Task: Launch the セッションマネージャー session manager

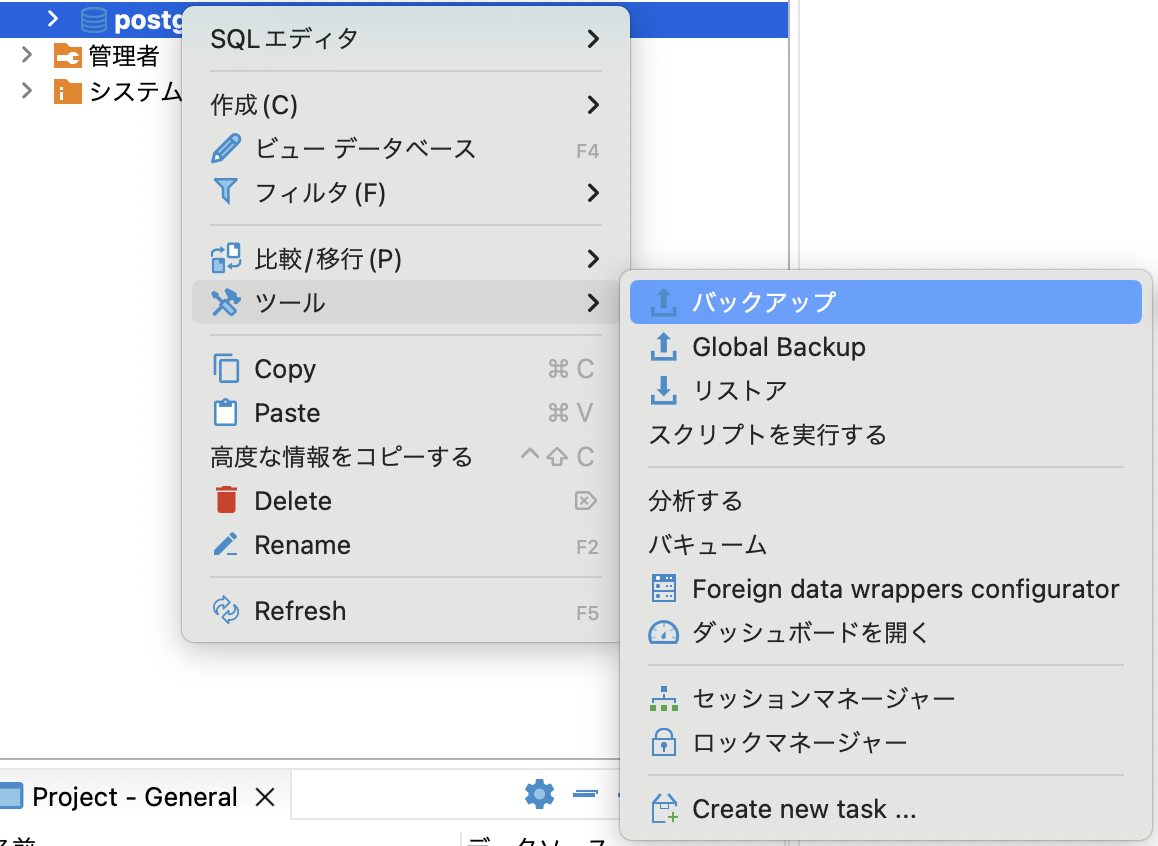Action: tap(663, 698)
